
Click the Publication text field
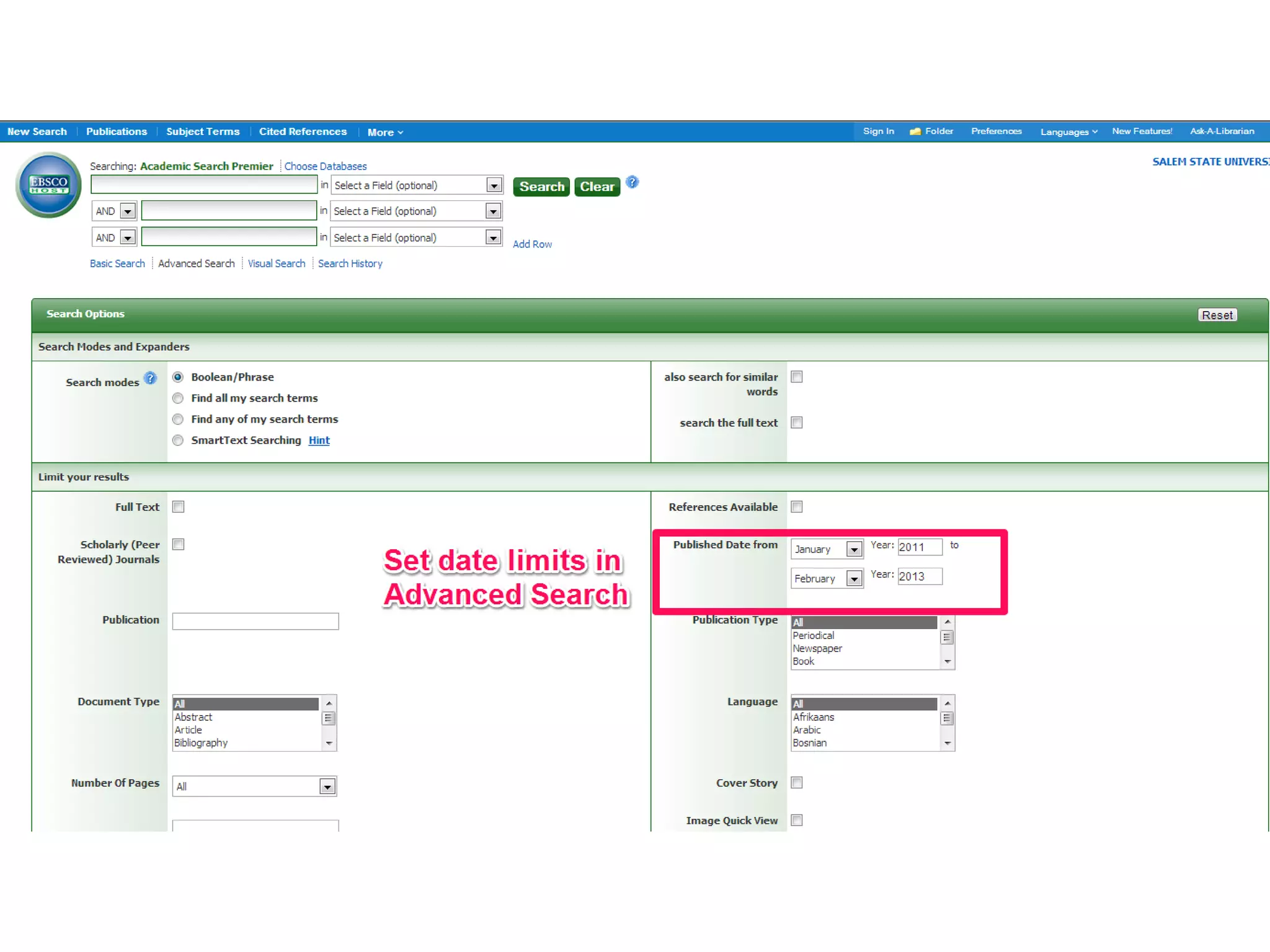click(255, 621)
